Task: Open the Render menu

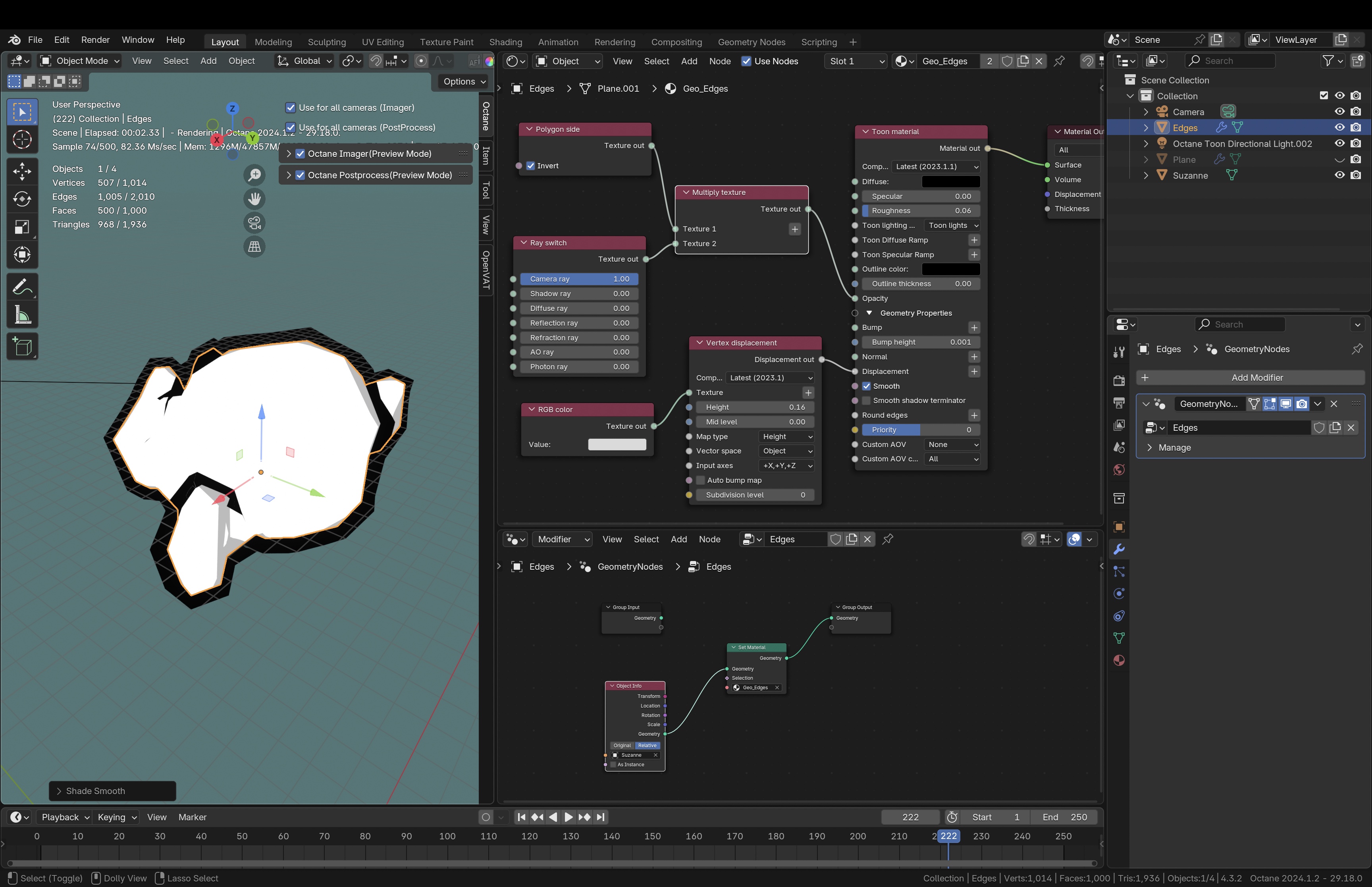Action: tap(95, 40)
